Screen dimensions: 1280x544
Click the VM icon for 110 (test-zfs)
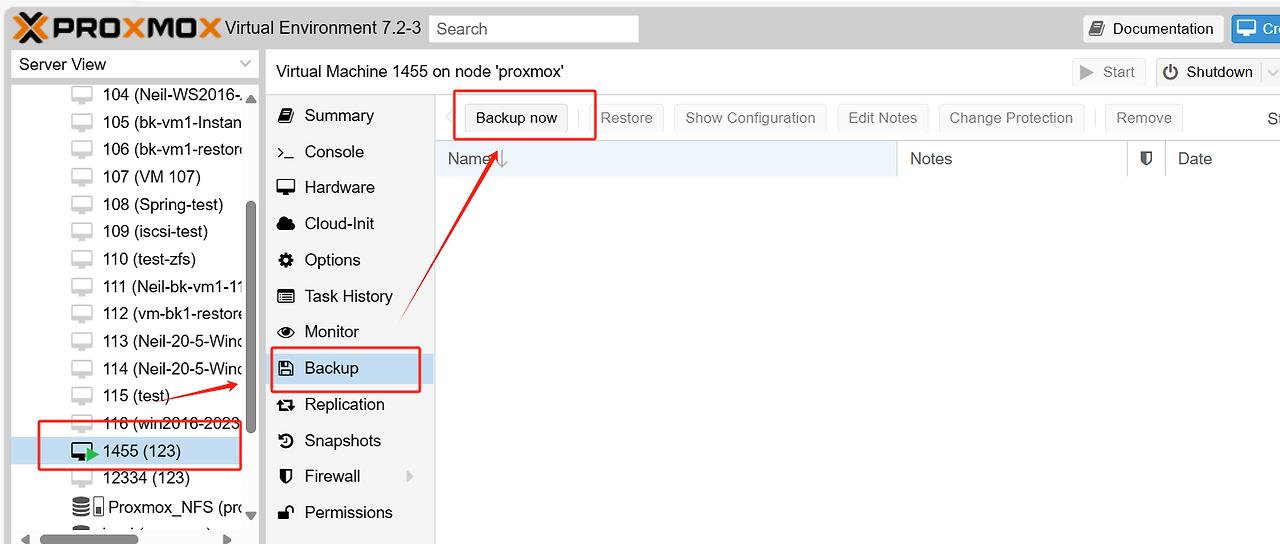pos(82,259)
